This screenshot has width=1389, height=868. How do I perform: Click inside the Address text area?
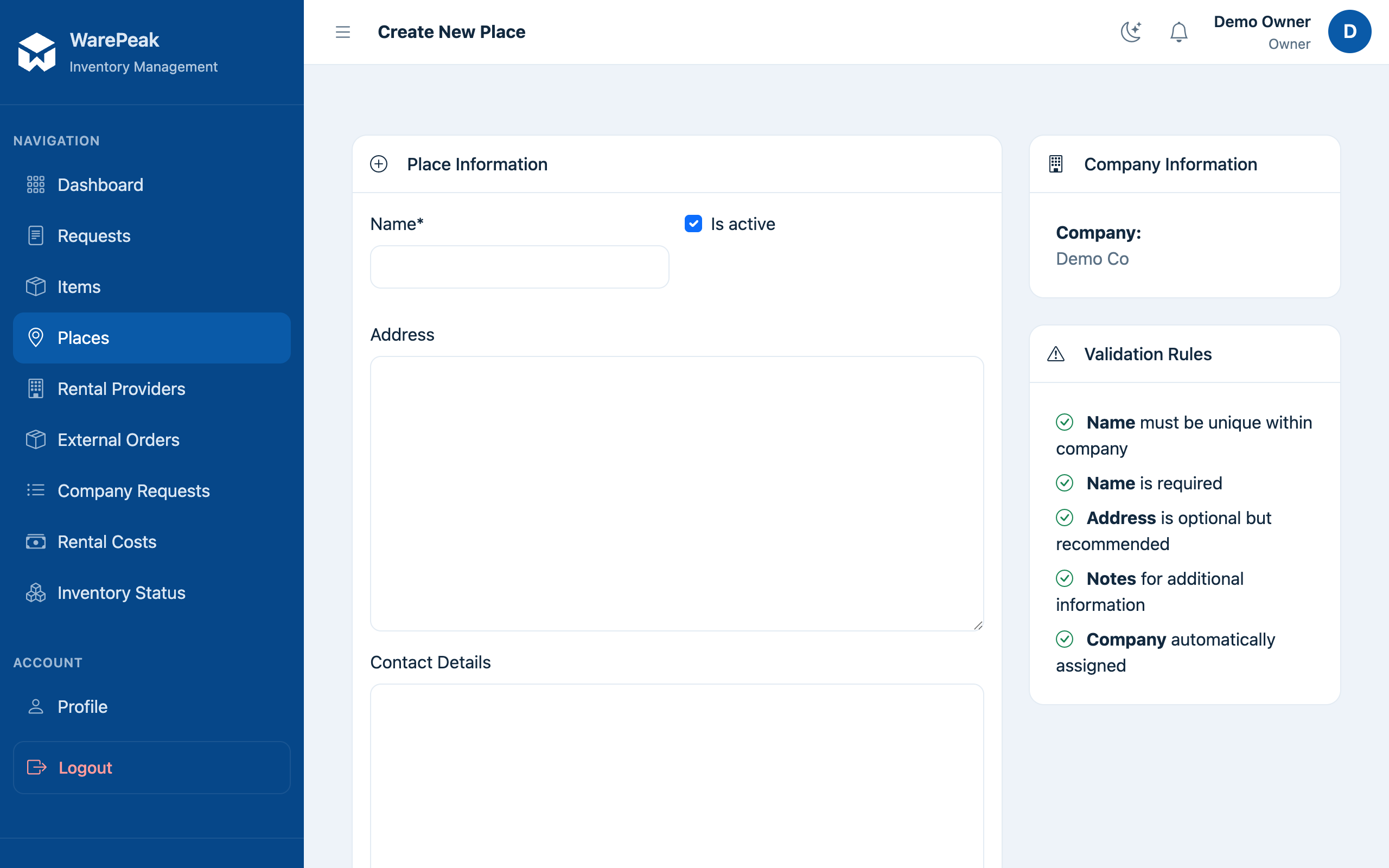(x=677, y=494)
